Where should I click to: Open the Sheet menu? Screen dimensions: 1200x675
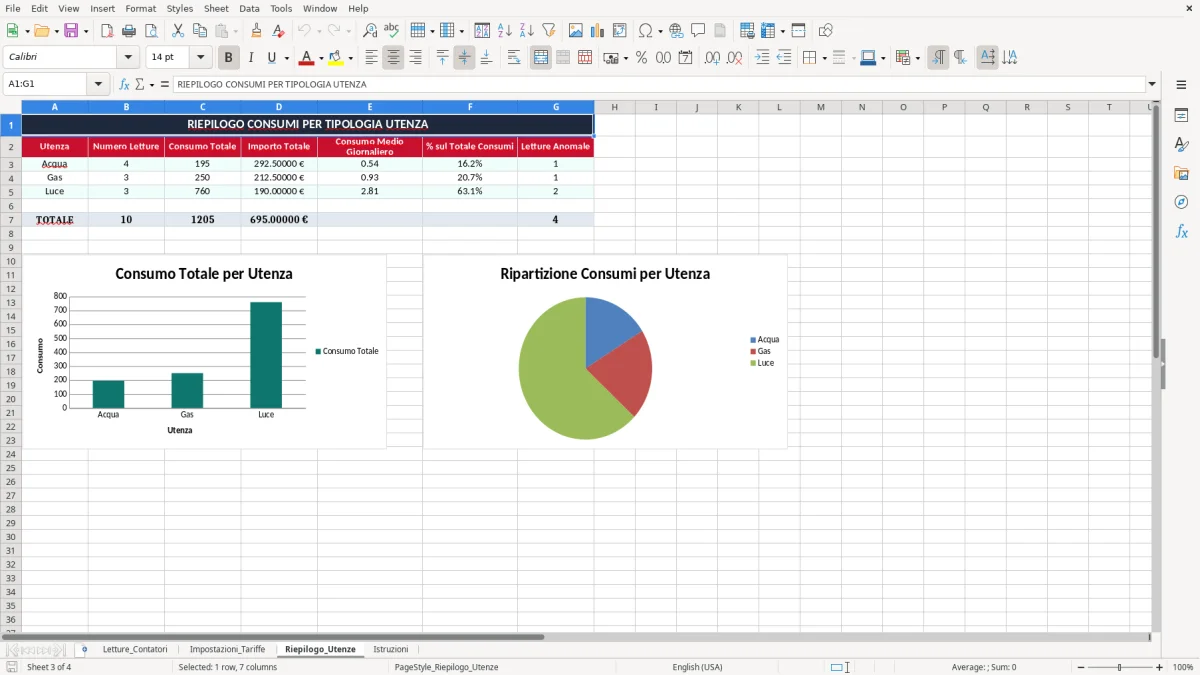[216, 8]
